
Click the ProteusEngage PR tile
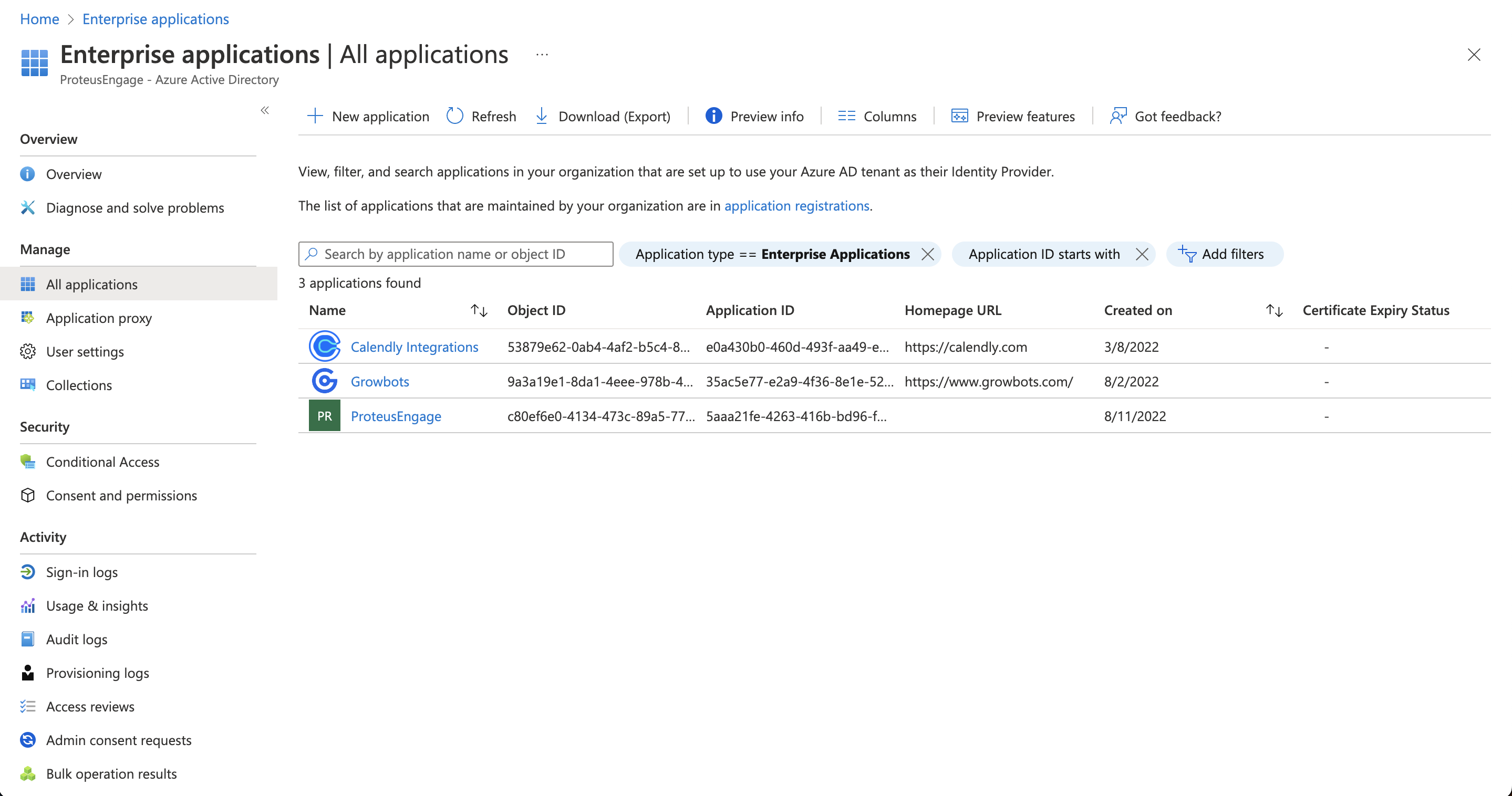point(325,415)
